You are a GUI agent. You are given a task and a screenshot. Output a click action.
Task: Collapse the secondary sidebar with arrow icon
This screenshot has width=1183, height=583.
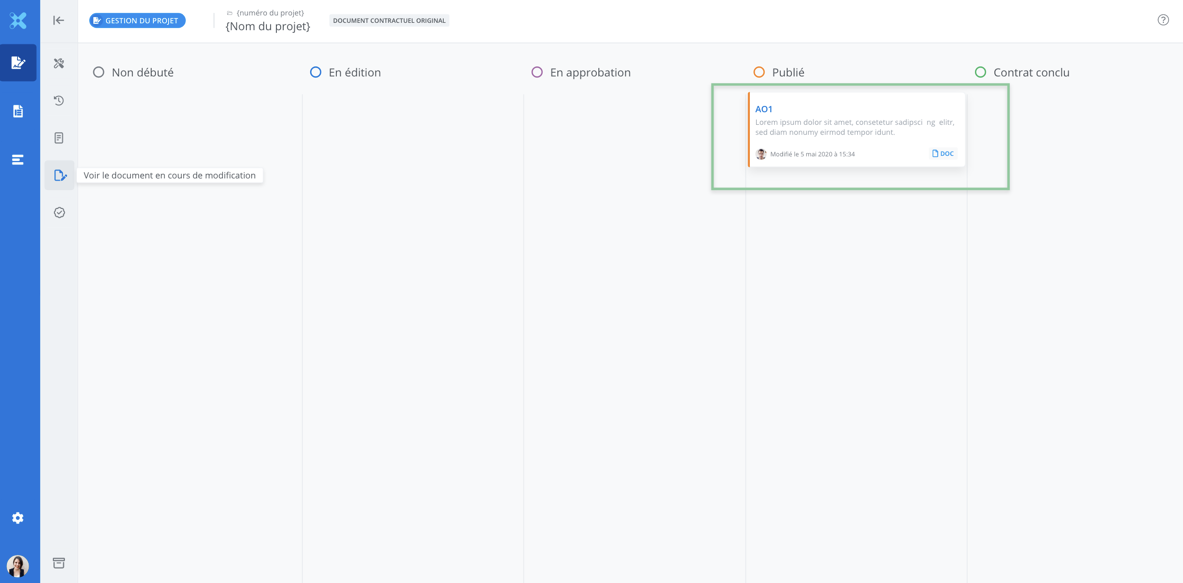[x=59, y=20]
